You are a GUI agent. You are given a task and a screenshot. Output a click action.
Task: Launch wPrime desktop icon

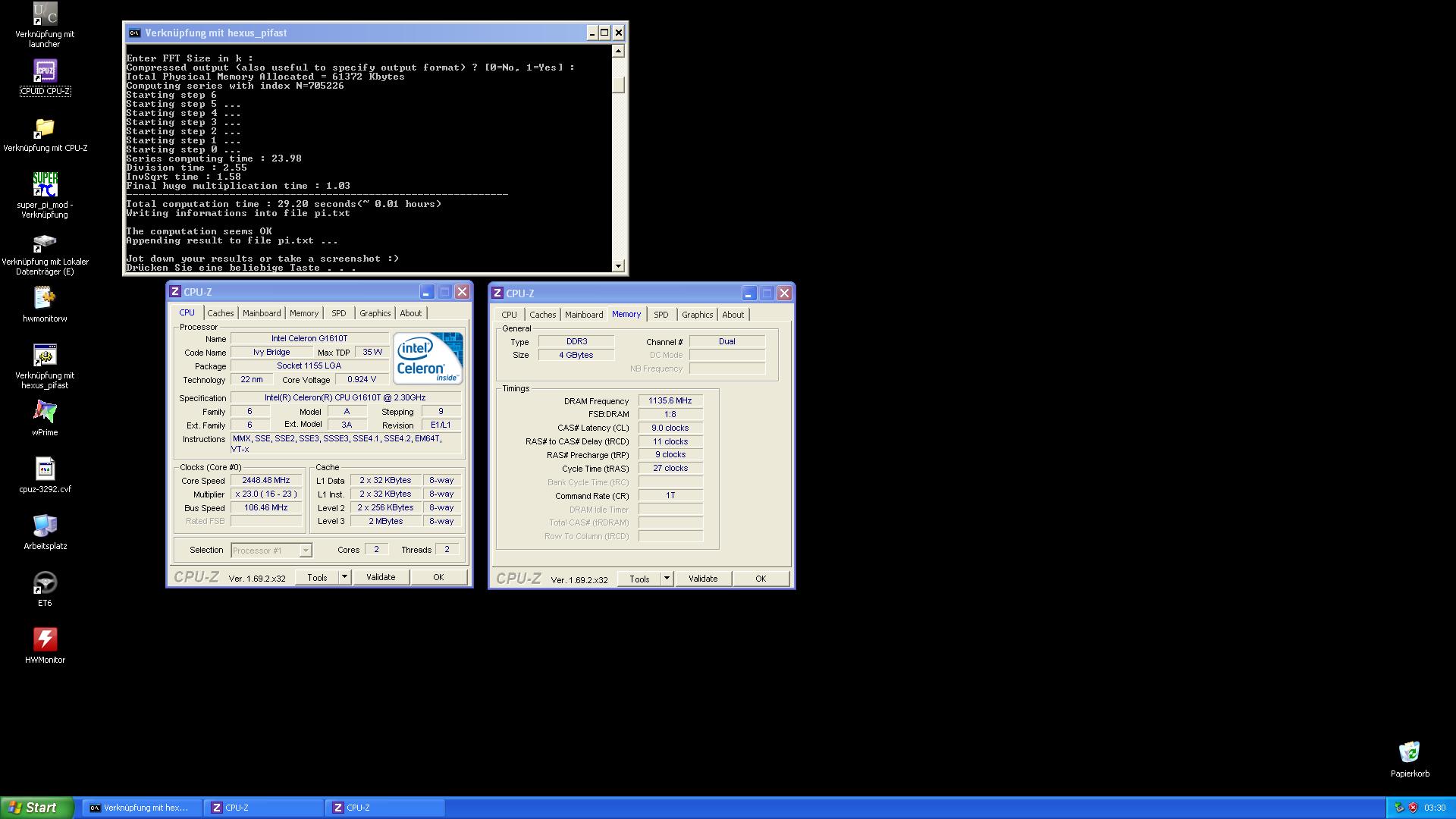pos(45,412)
